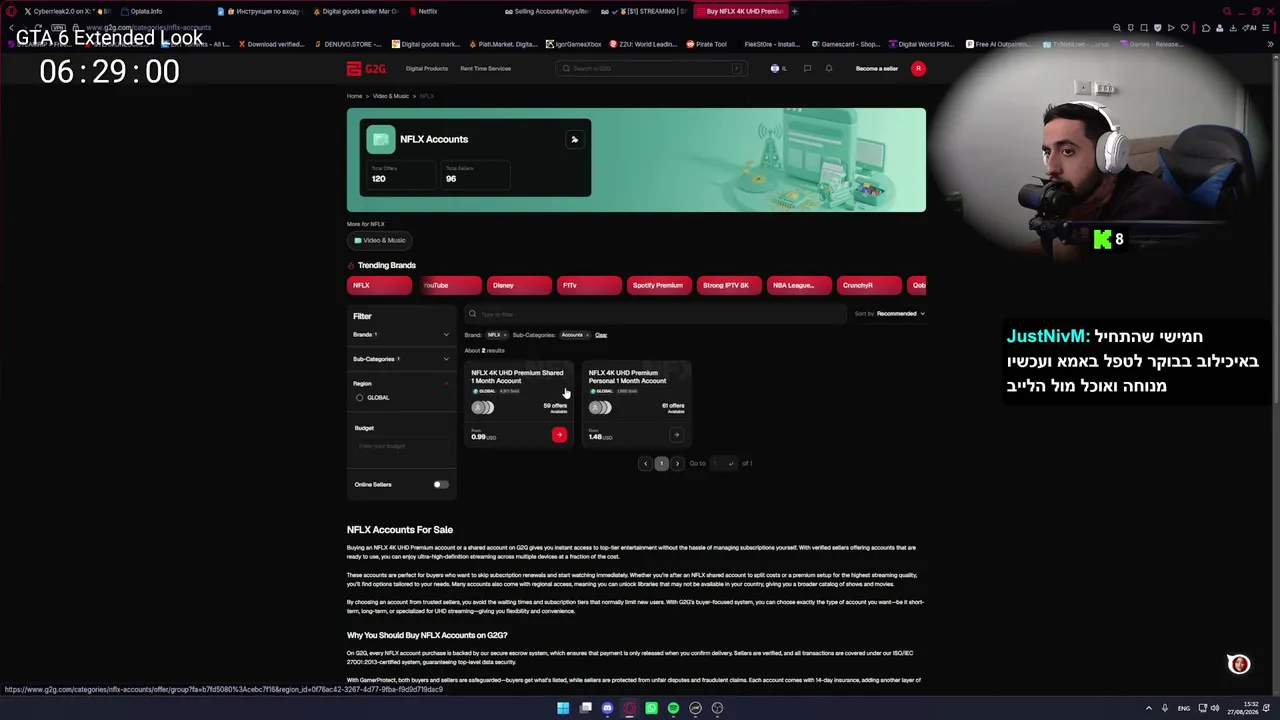
Task: Open the DENUVO.STORE bookmark
Action: coord(349,44)
